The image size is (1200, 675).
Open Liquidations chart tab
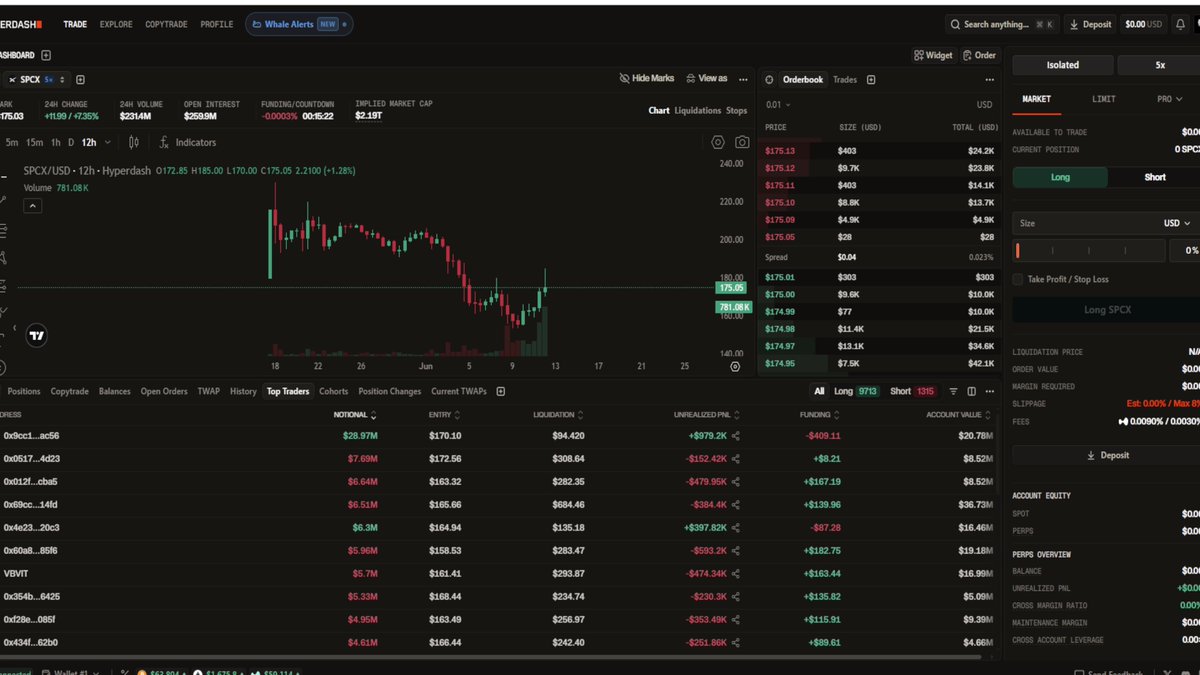click(x=697, y=111)
